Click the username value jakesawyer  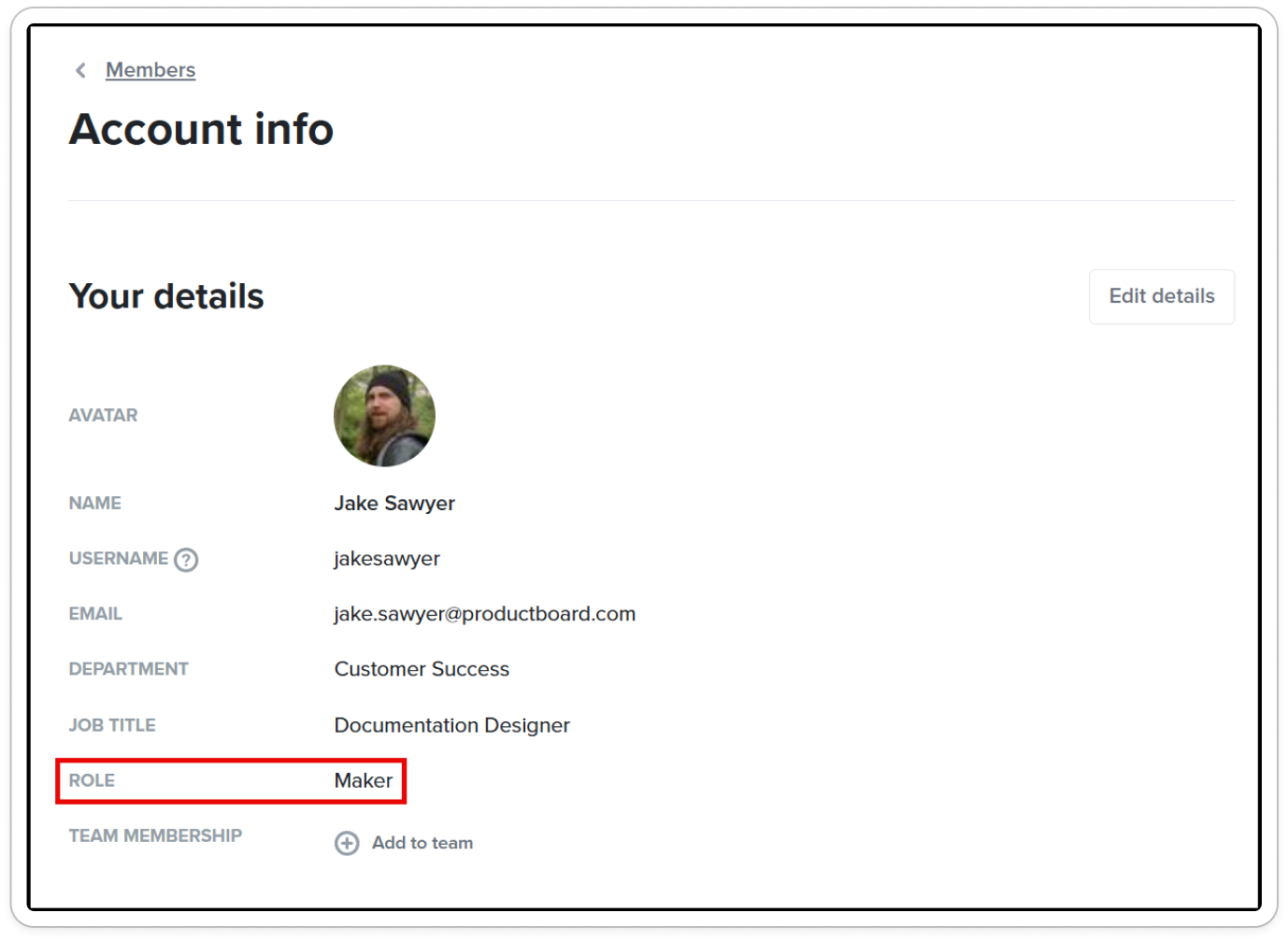click(x=387, y=559)
